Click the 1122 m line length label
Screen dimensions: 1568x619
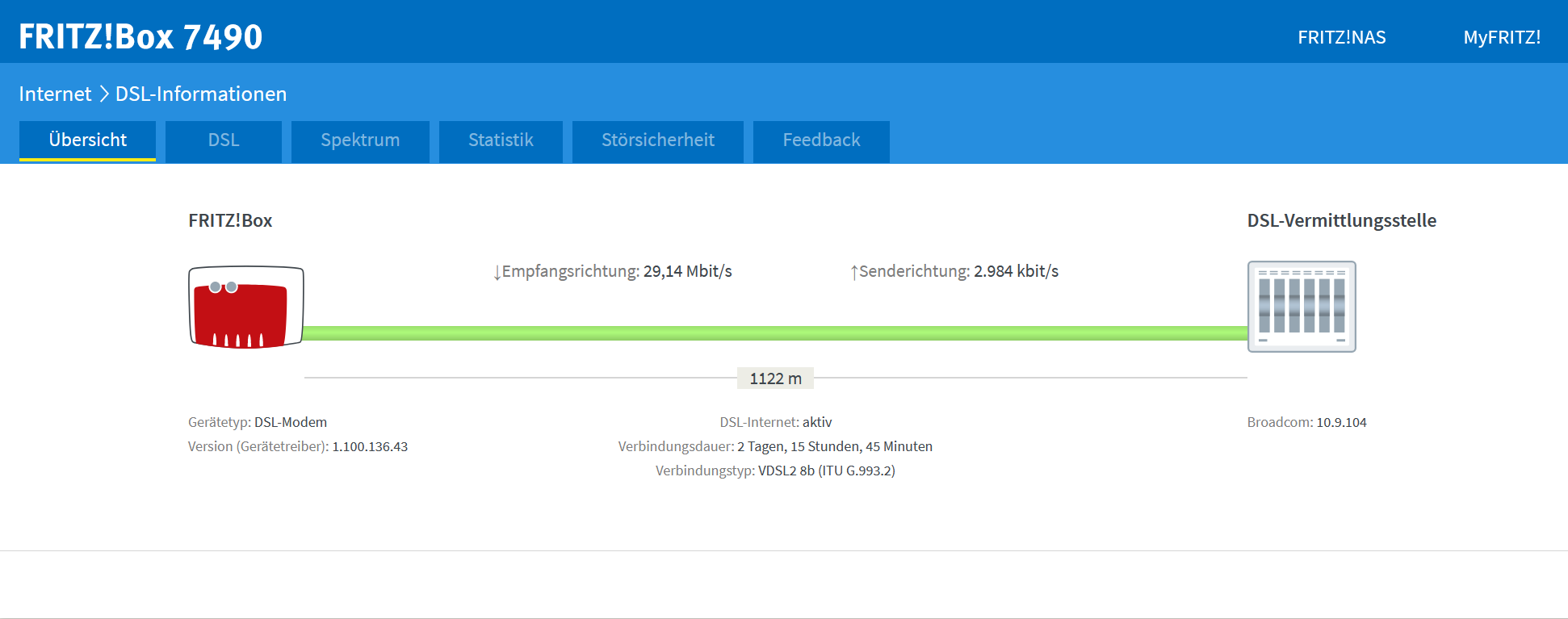click(775, 379)
